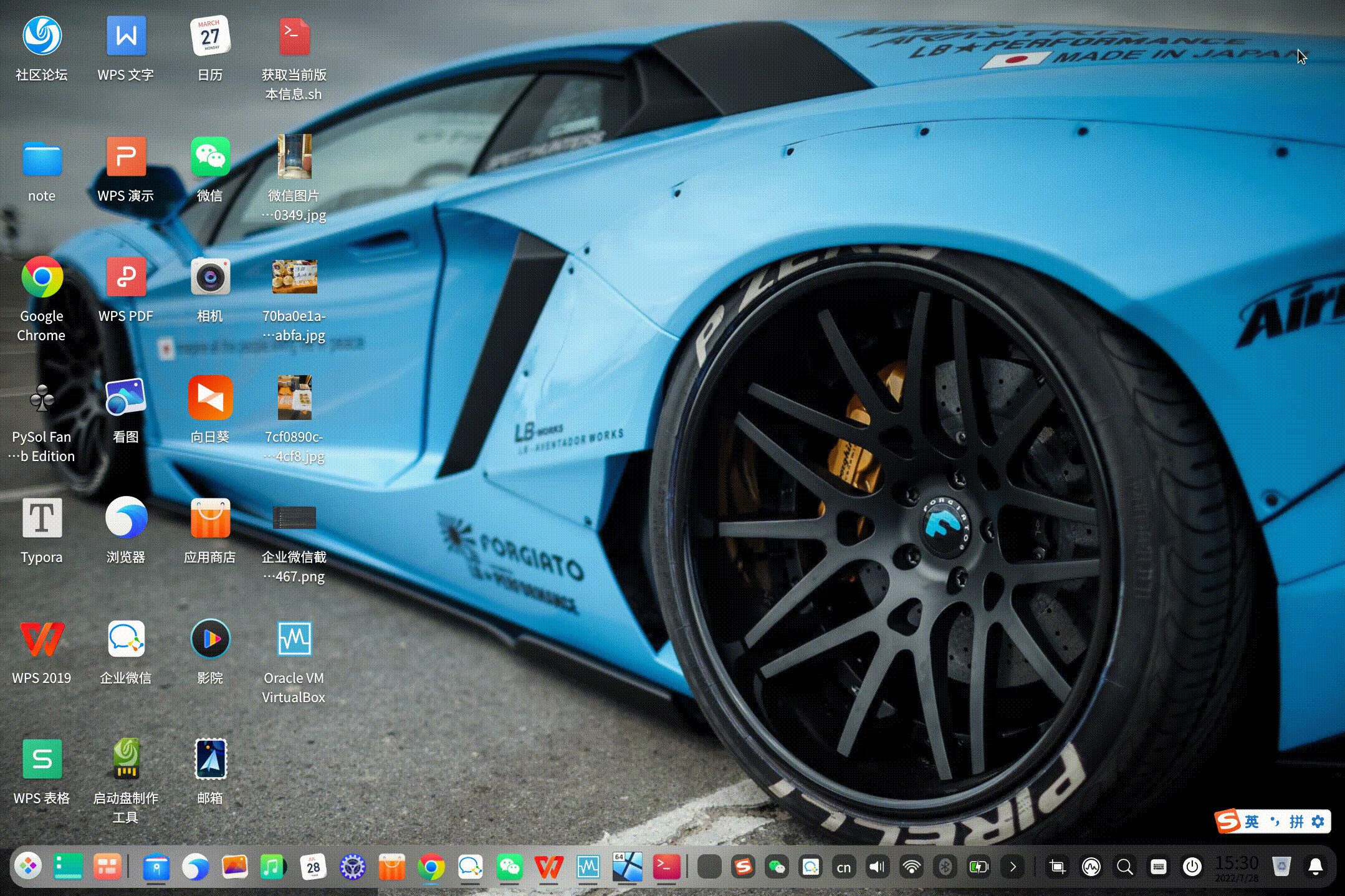Open the trash bin in the dock
The width and height of the screenshot is (1345, 896).
pyautogui.click(x=1281, y=866)
